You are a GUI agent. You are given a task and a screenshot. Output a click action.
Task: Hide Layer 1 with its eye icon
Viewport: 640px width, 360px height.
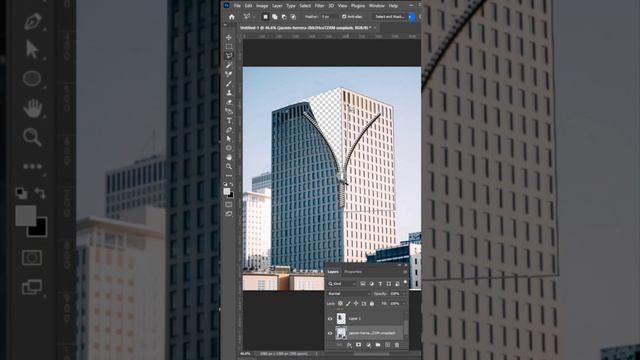pos(330,318)
